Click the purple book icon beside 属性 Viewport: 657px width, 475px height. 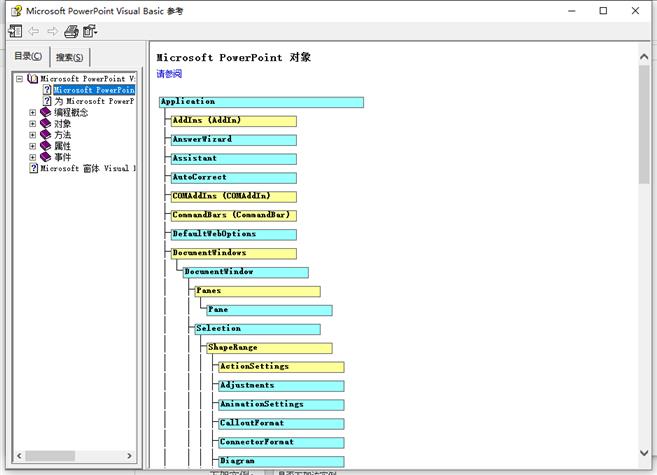pos(45,146)
